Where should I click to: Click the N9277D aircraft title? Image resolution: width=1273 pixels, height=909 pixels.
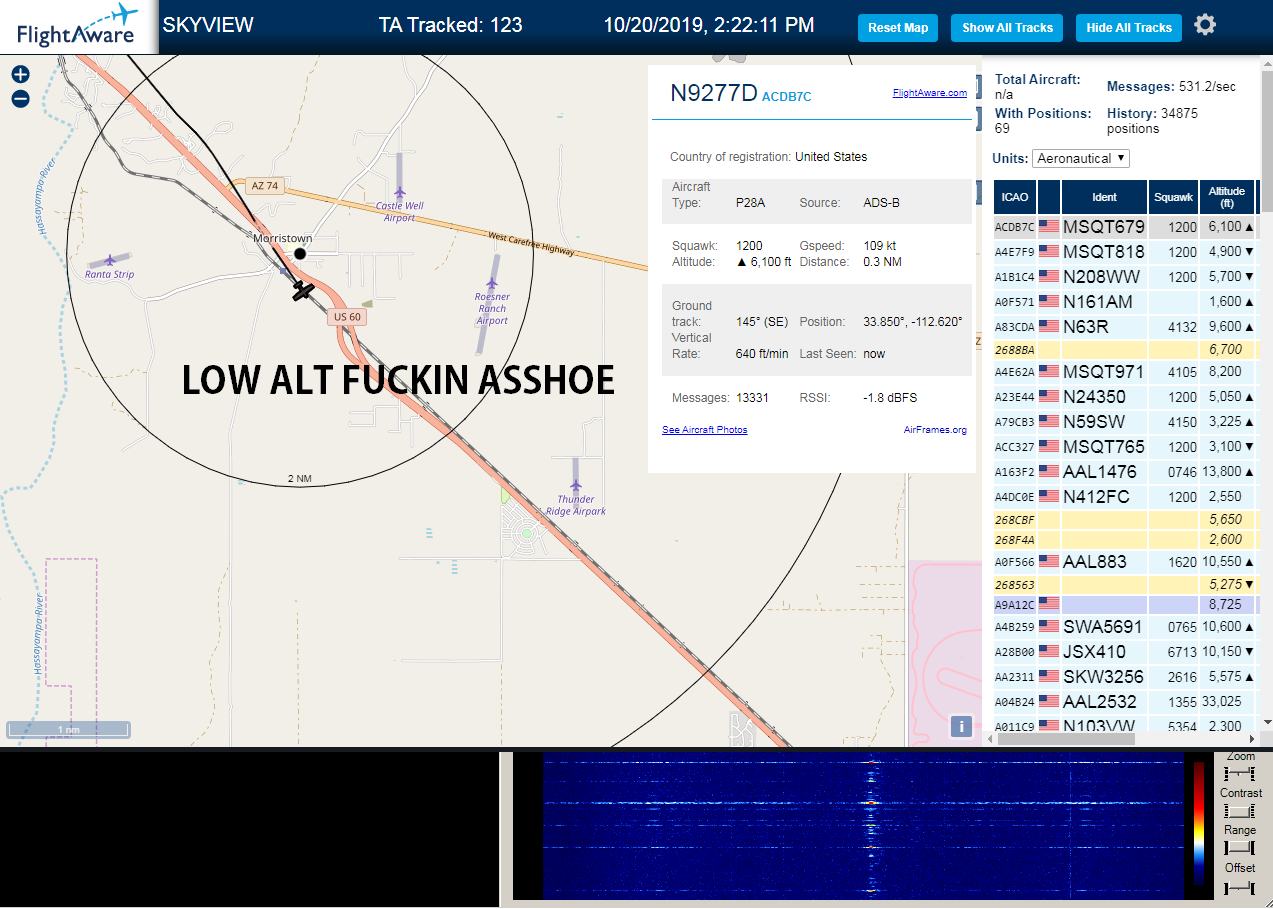pyautogui.click(x=714, y=93)
